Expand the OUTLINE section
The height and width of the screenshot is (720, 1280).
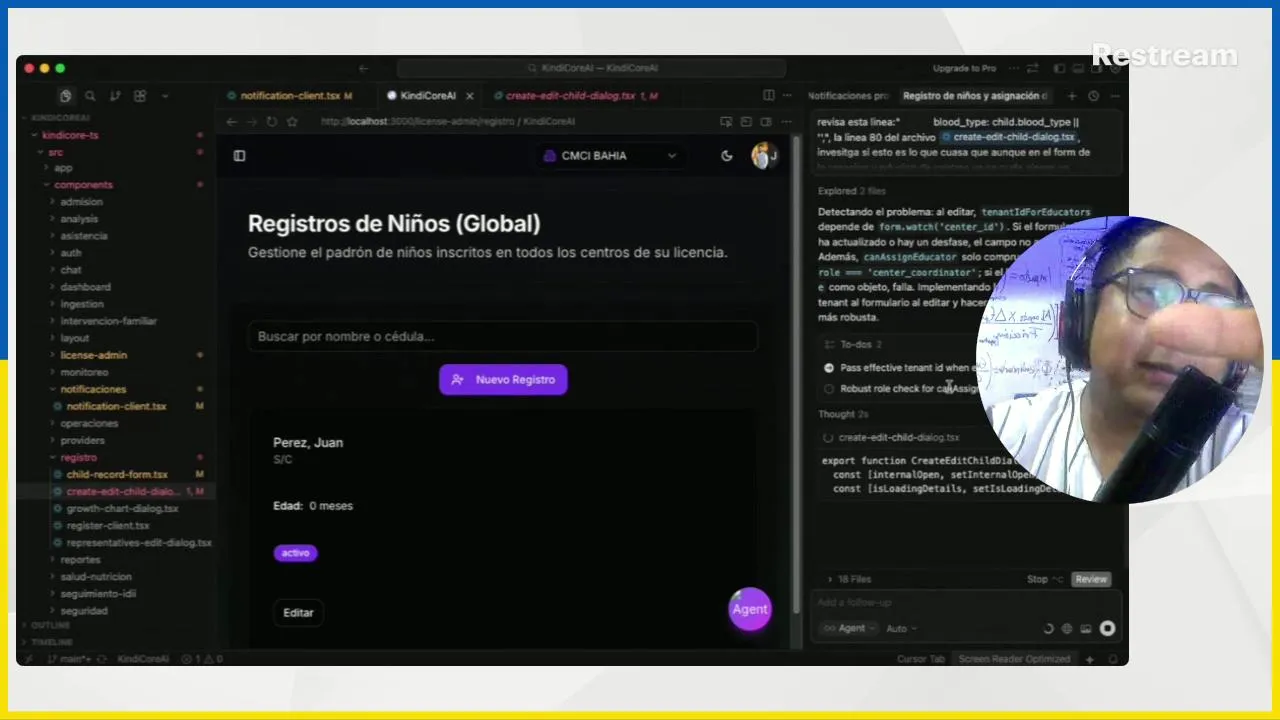pyautogui.click(x=50, y=625)
